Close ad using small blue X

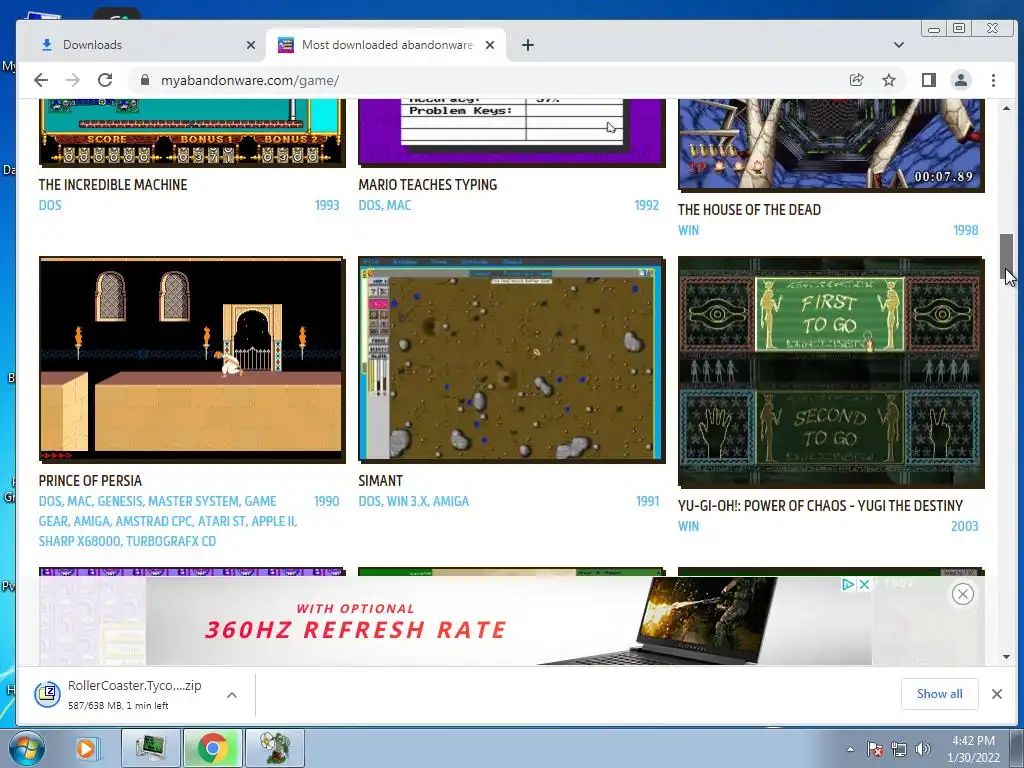click(864, 584)
